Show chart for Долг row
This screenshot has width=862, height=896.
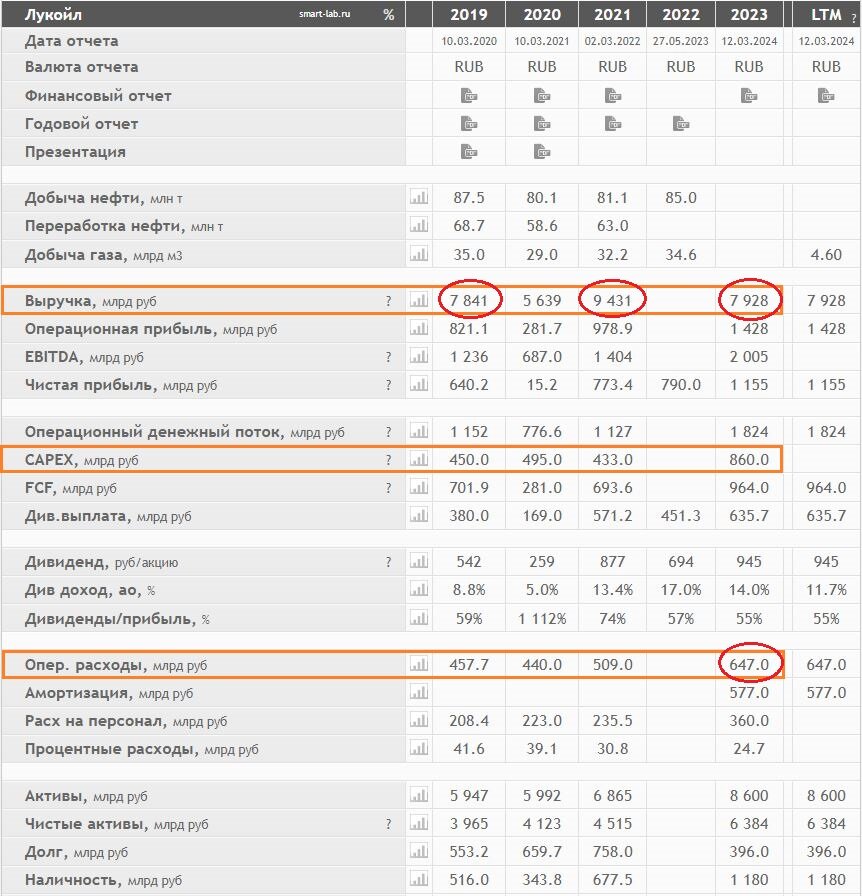[419, 851]
